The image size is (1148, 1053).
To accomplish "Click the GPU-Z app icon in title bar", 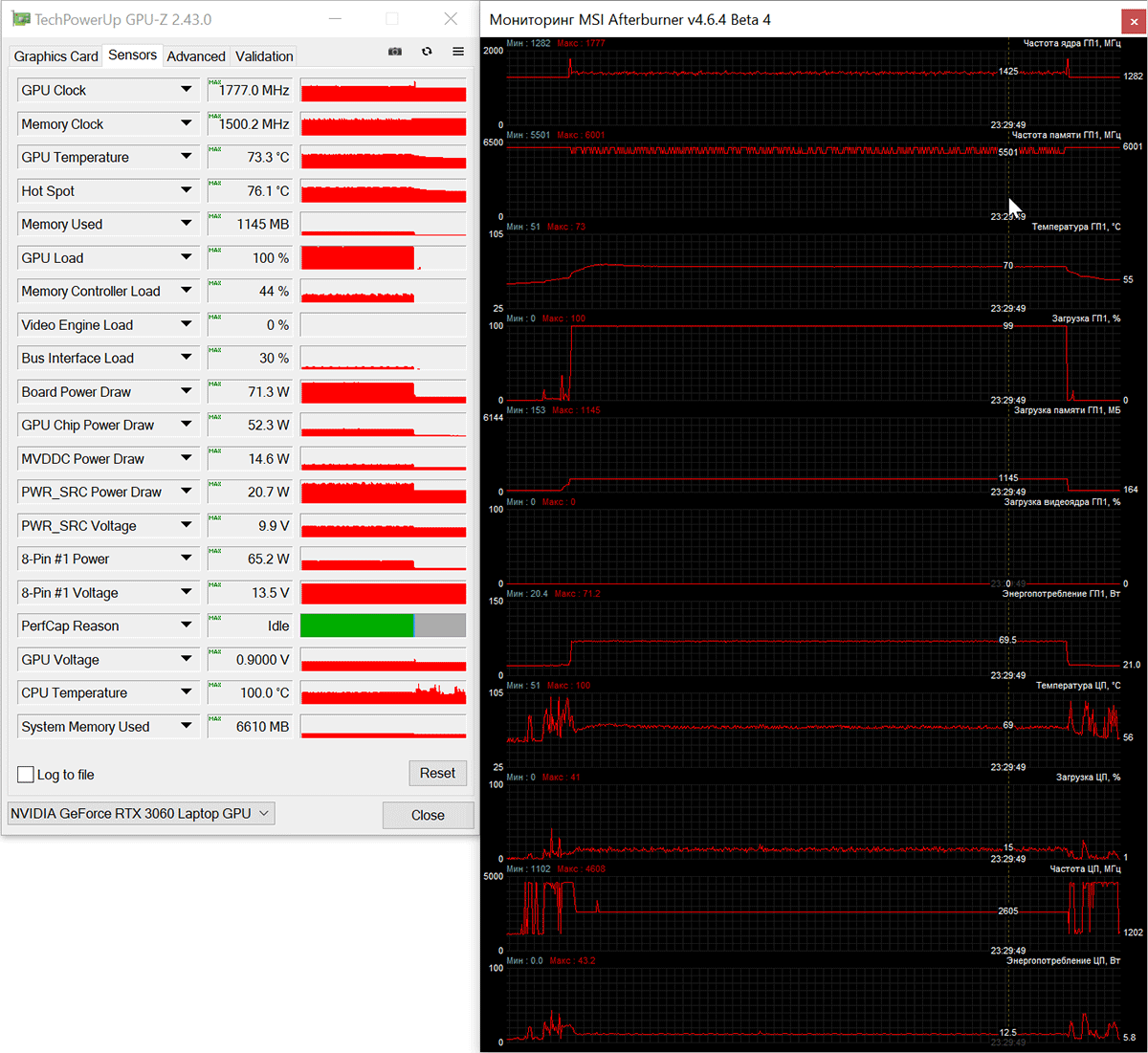I will pyautogui.click(x=20, y=19).
